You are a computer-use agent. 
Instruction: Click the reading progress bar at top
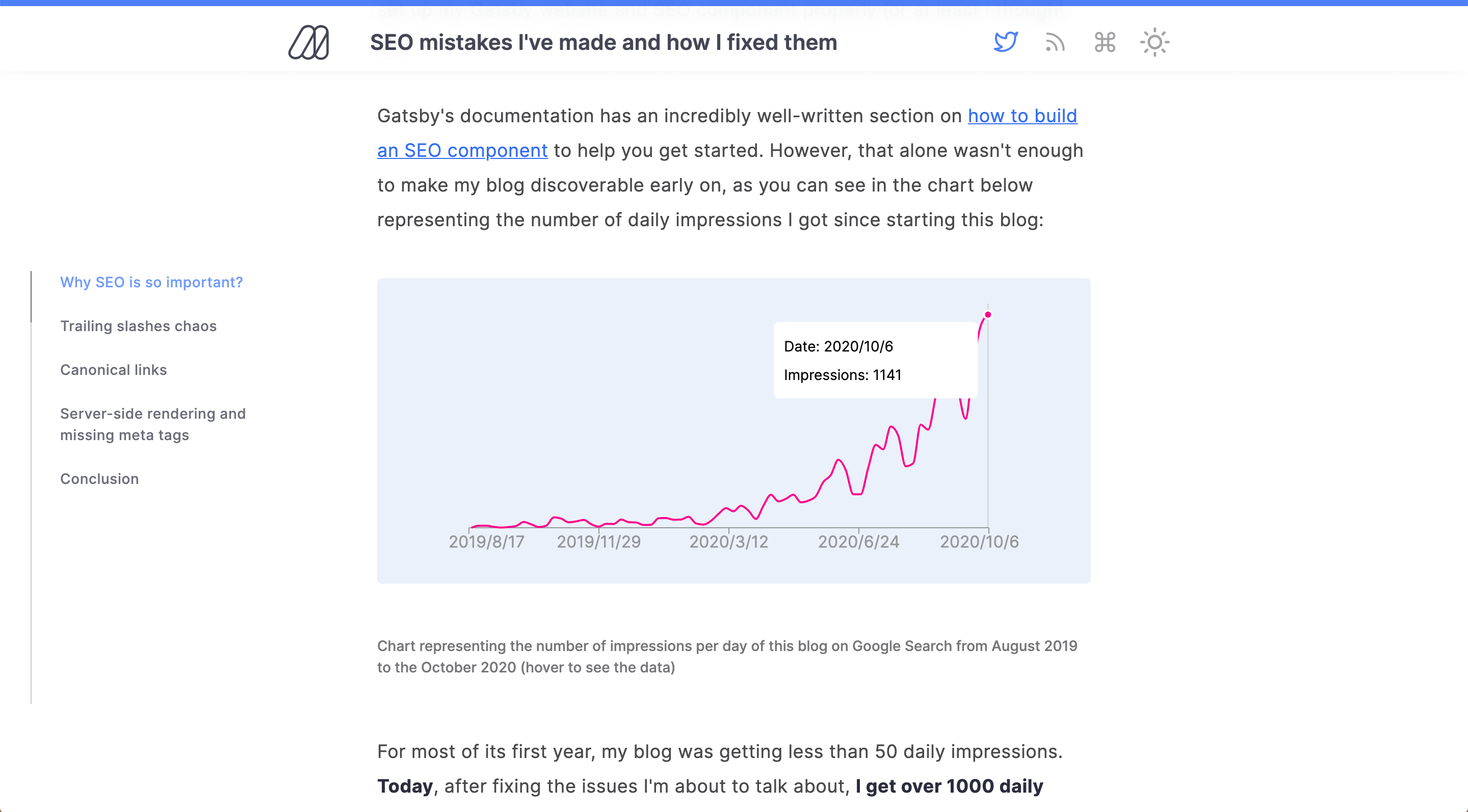734,3
